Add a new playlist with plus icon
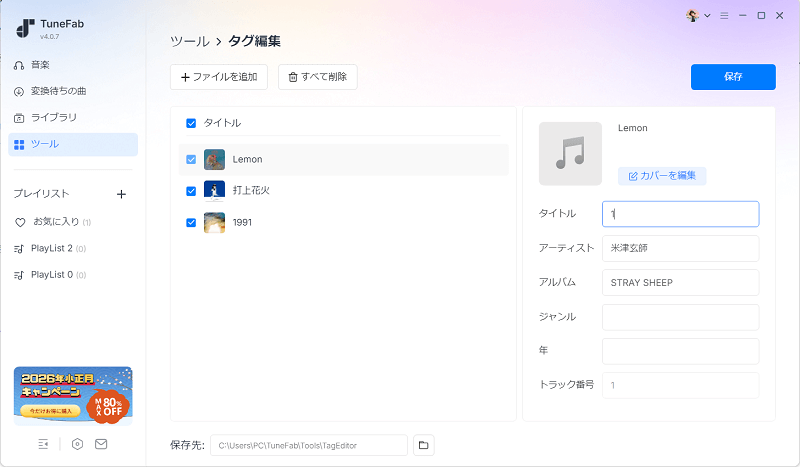This screenshot has height=467, width=800. pyautogui.click(x=121, y=194)
